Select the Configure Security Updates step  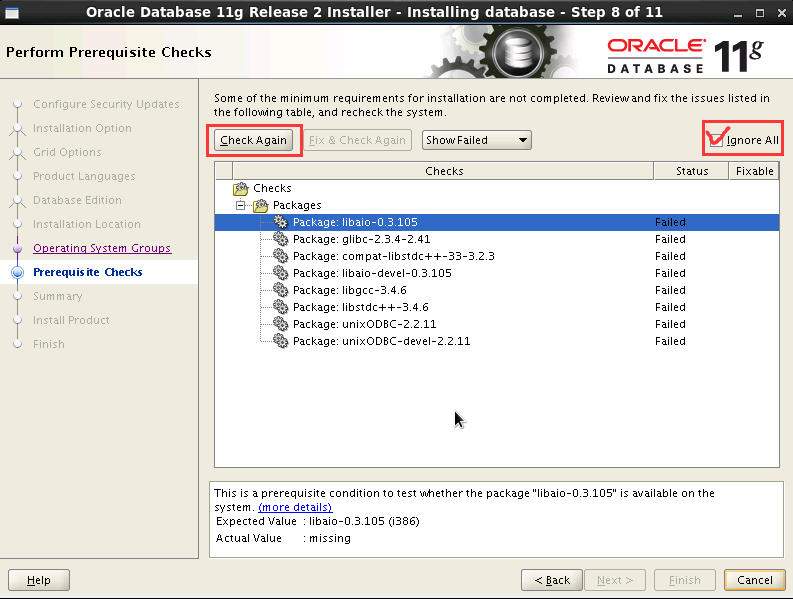(x=106, y=104)
